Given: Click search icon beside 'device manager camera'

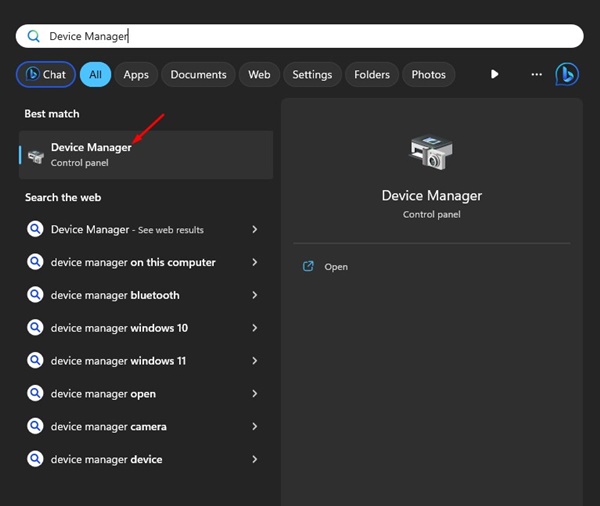Looking at the screenshot, I should (35, 426).
